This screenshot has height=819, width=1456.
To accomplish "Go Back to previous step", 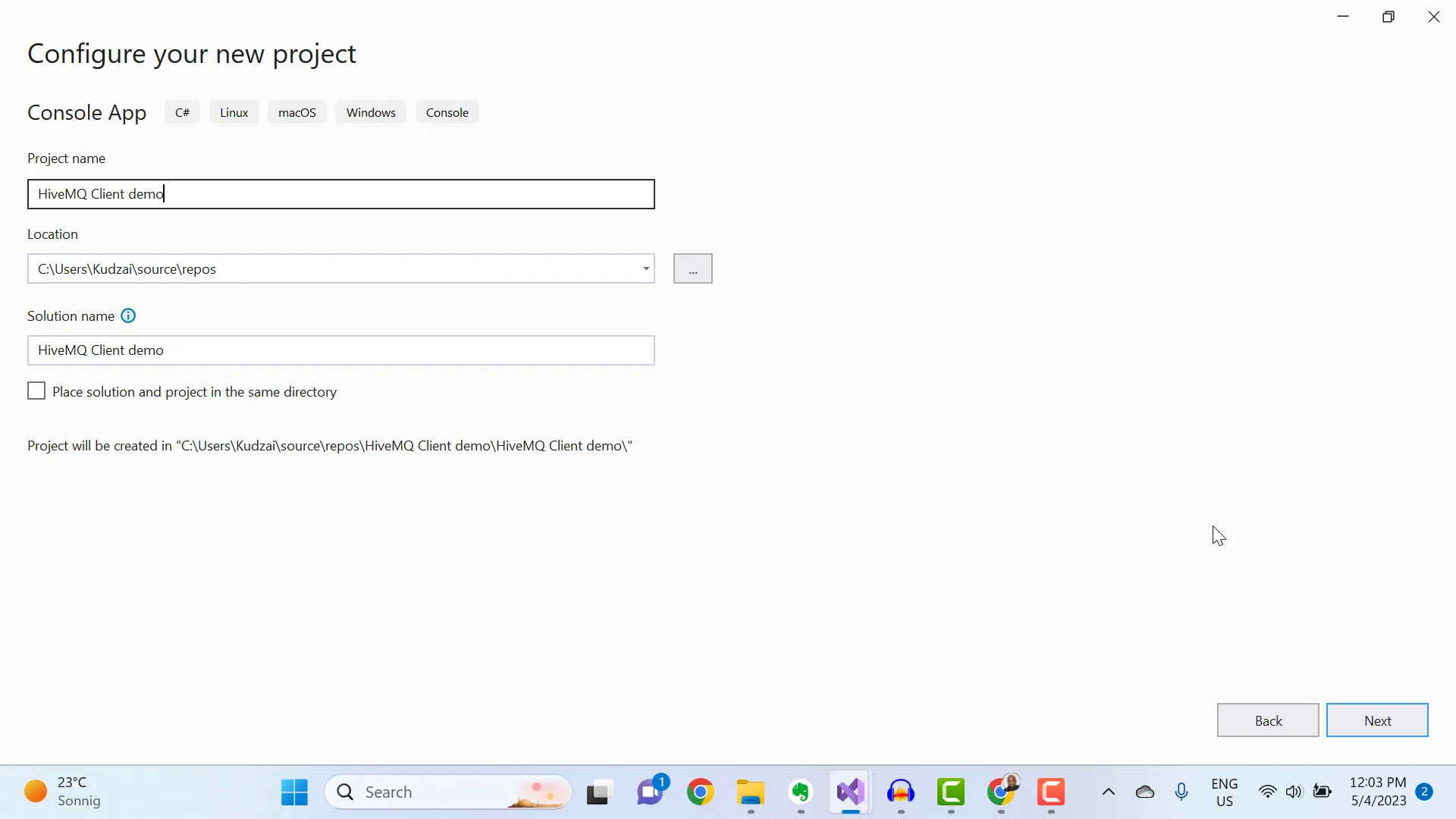I will tap(1268, 720).
